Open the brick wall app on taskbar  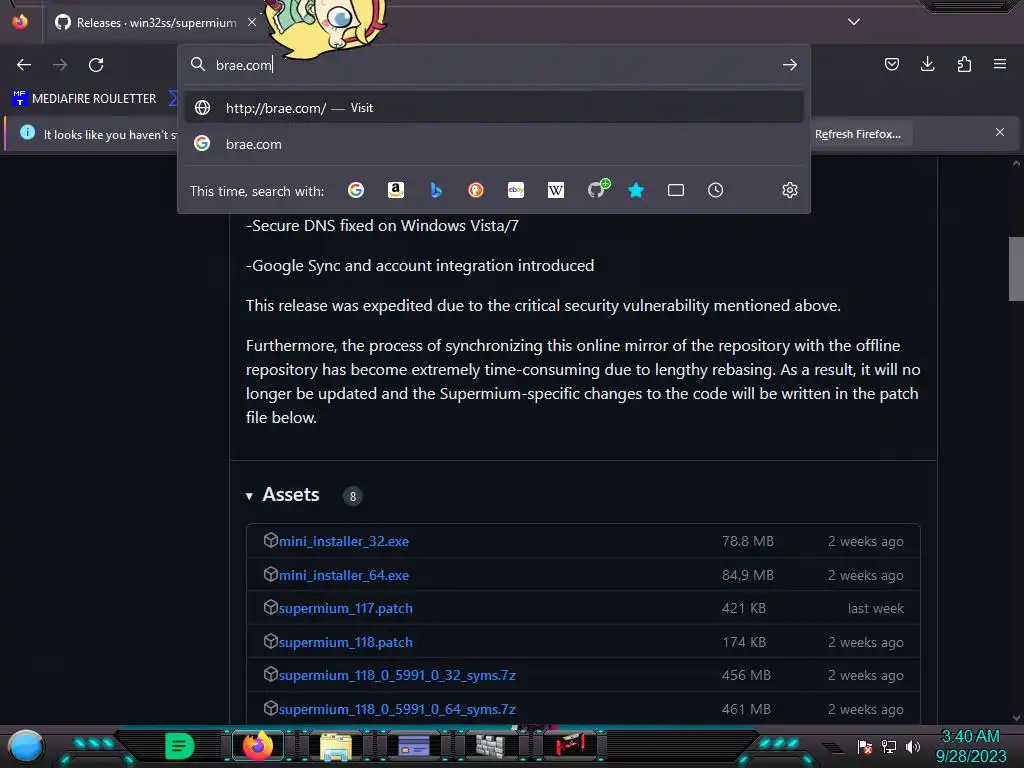[x=490, y=746]
